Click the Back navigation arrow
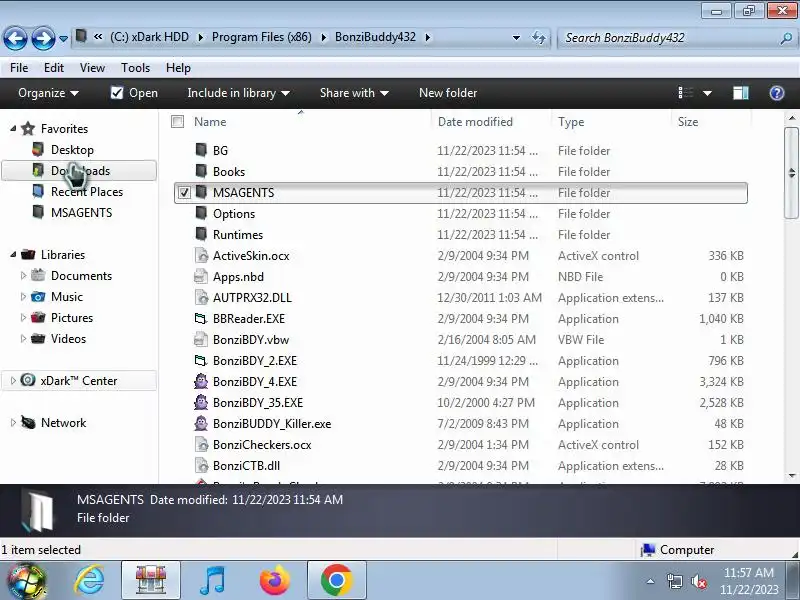This screenshot has height=600, width=800. coord(15,38)
